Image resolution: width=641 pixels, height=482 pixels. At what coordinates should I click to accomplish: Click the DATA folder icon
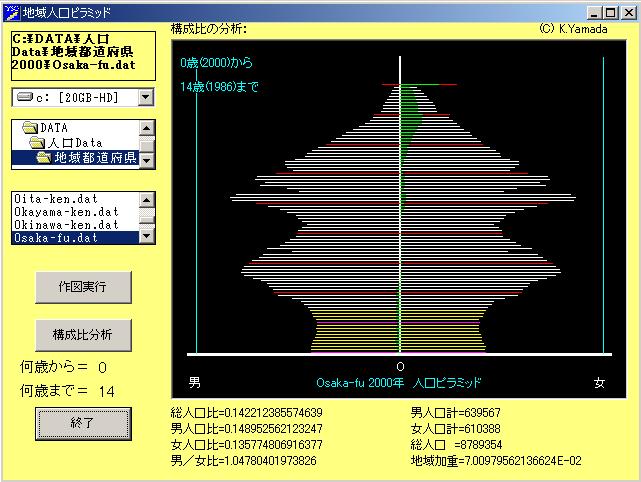click(29, 128)
